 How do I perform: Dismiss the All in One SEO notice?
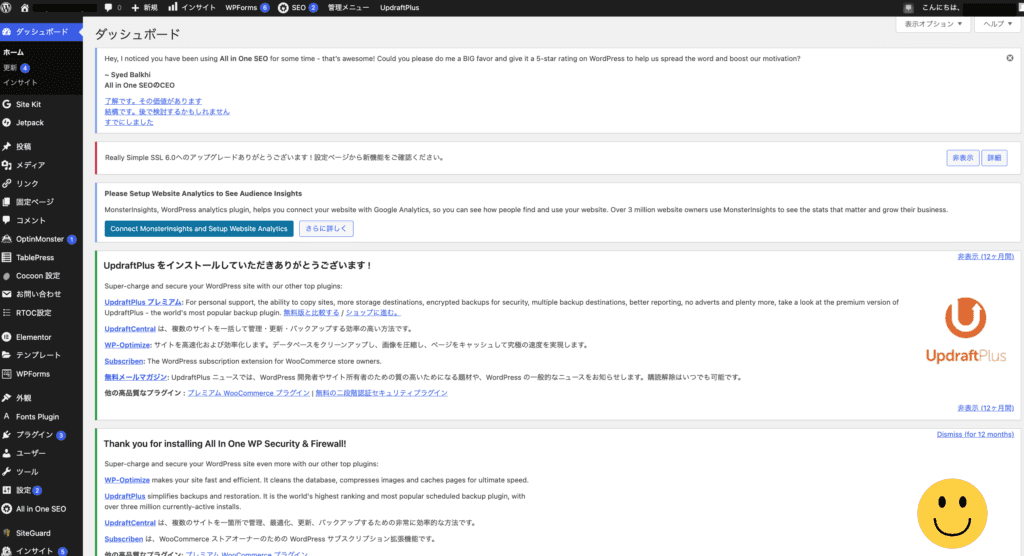point(1010,58)
